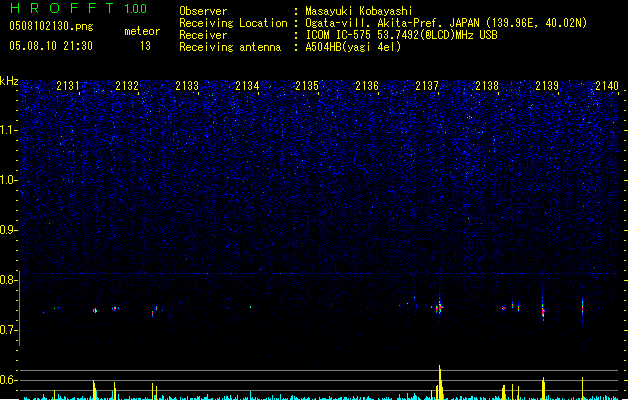Click the 0.9 kHz frequency label
The height and width of the screenshot is (400, 629).
point(8,230)
